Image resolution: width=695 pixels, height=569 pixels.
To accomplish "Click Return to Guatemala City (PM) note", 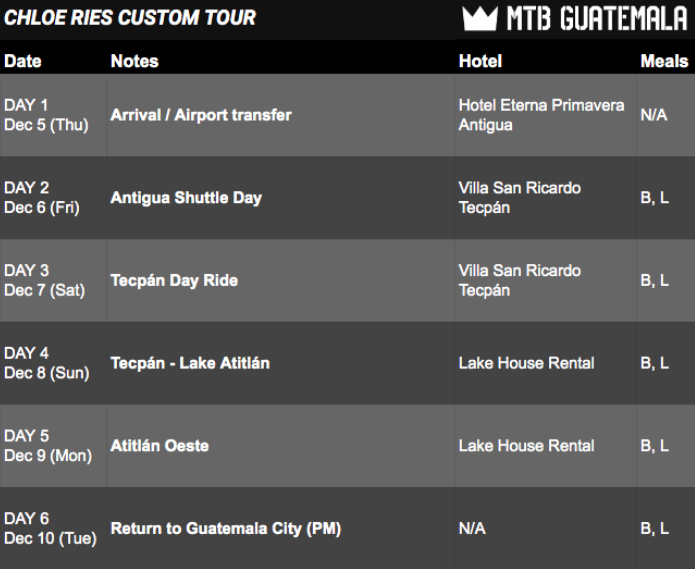I will (226, 529).
